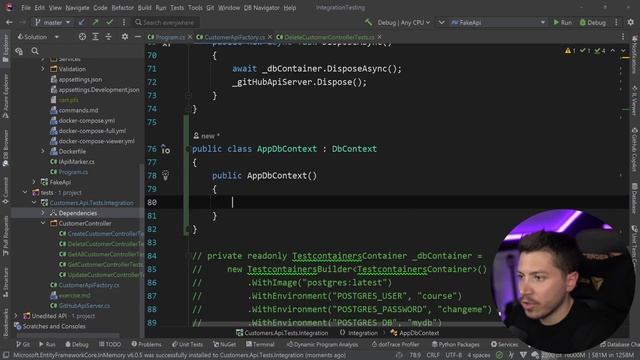
Task: Click the build hammer icon
Action: click(369, 22)
